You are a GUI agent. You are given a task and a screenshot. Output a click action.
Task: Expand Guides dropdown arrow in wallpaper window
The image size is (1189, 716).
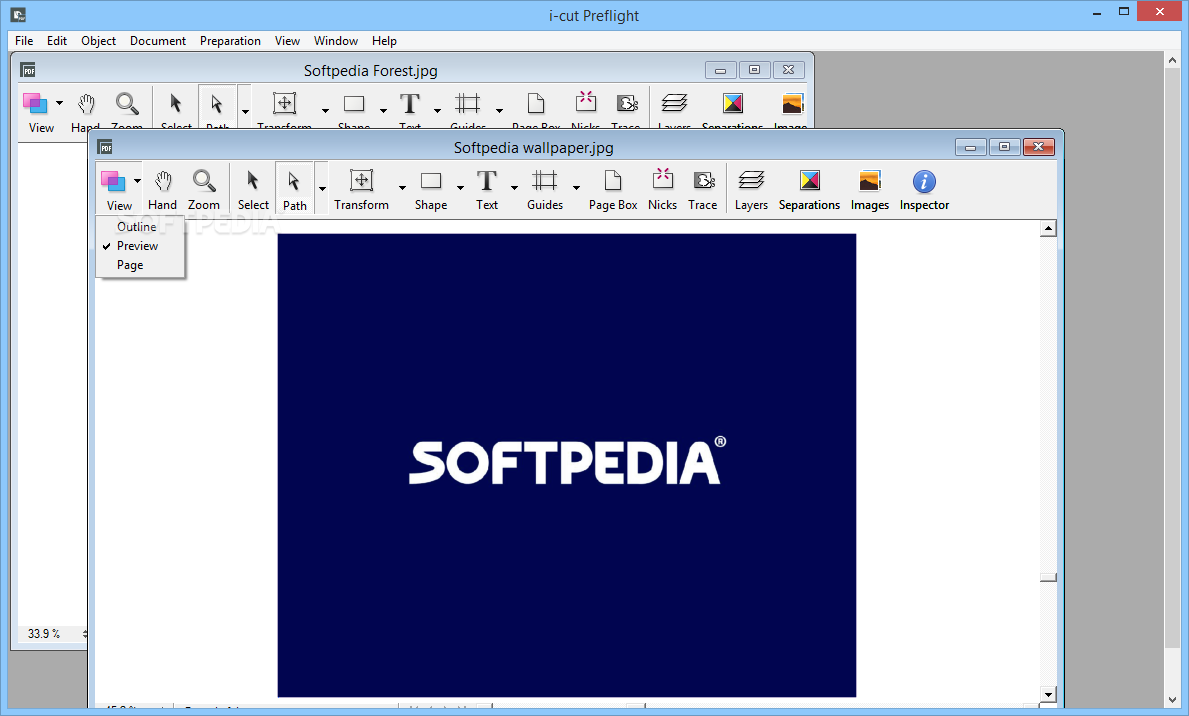[x=576, y=187]
